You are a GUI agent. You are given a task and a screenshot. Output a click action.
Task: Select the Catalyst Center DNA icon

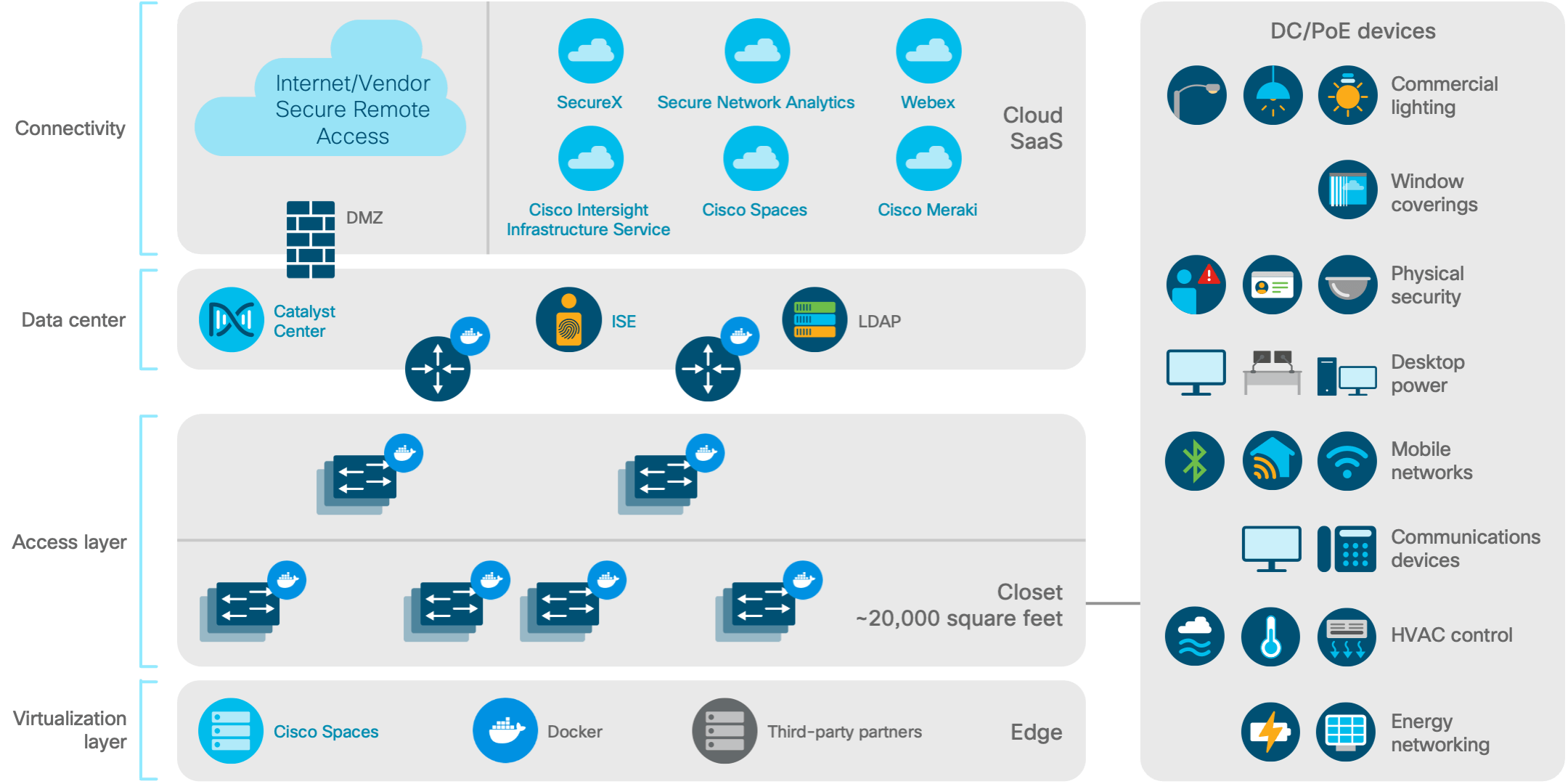coord(232,319)
